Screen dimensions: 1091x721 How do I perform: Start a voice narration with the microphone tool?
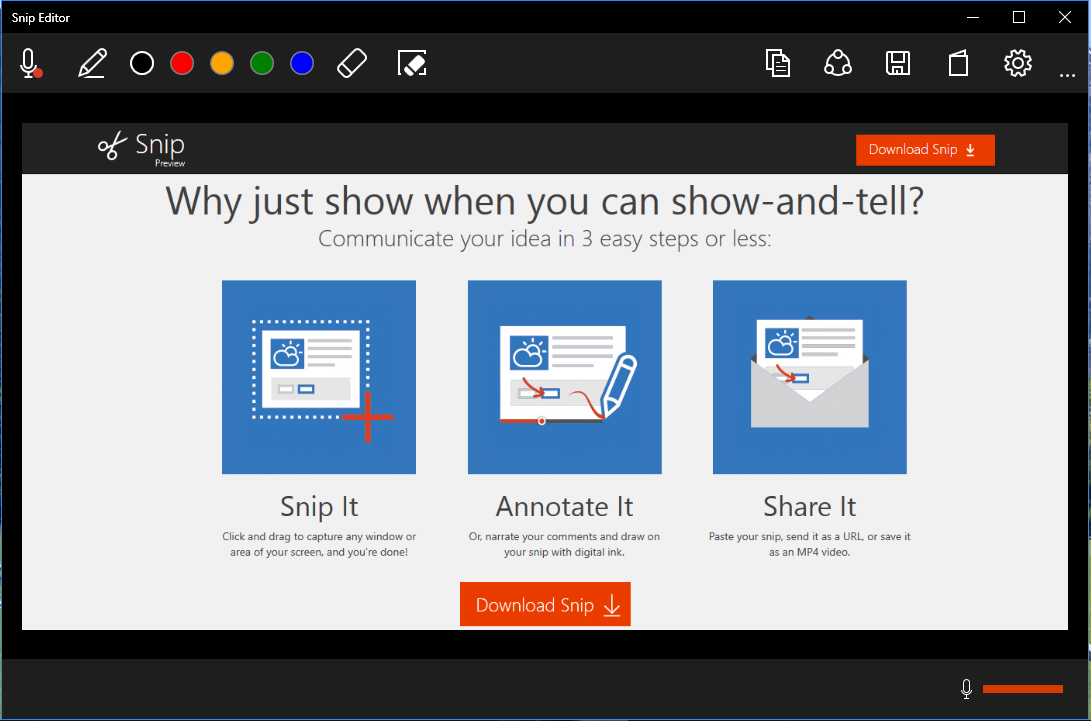coord(27,62)
